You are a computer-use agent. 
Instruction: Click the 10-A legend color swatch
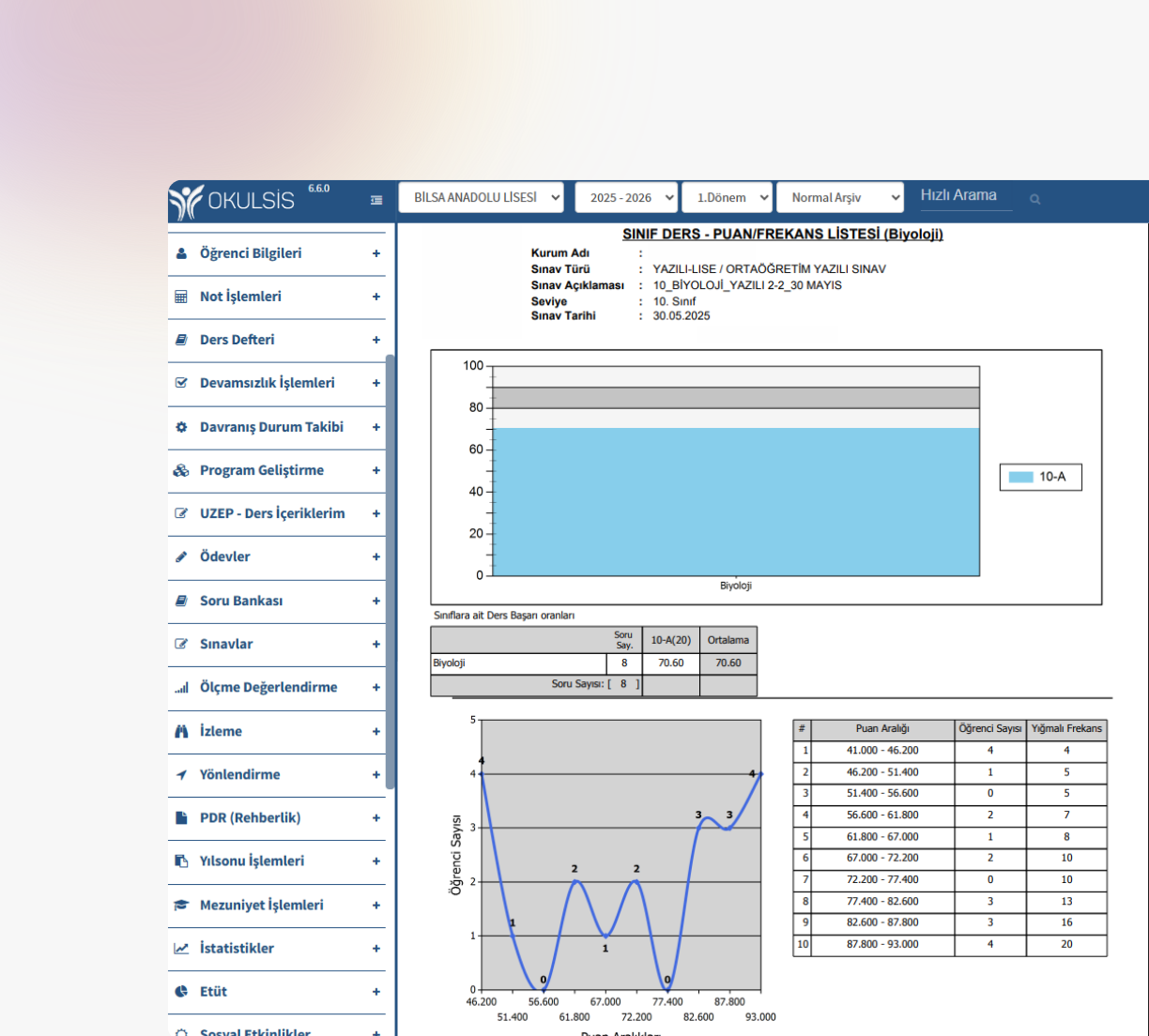click(x=1020, y=477)
